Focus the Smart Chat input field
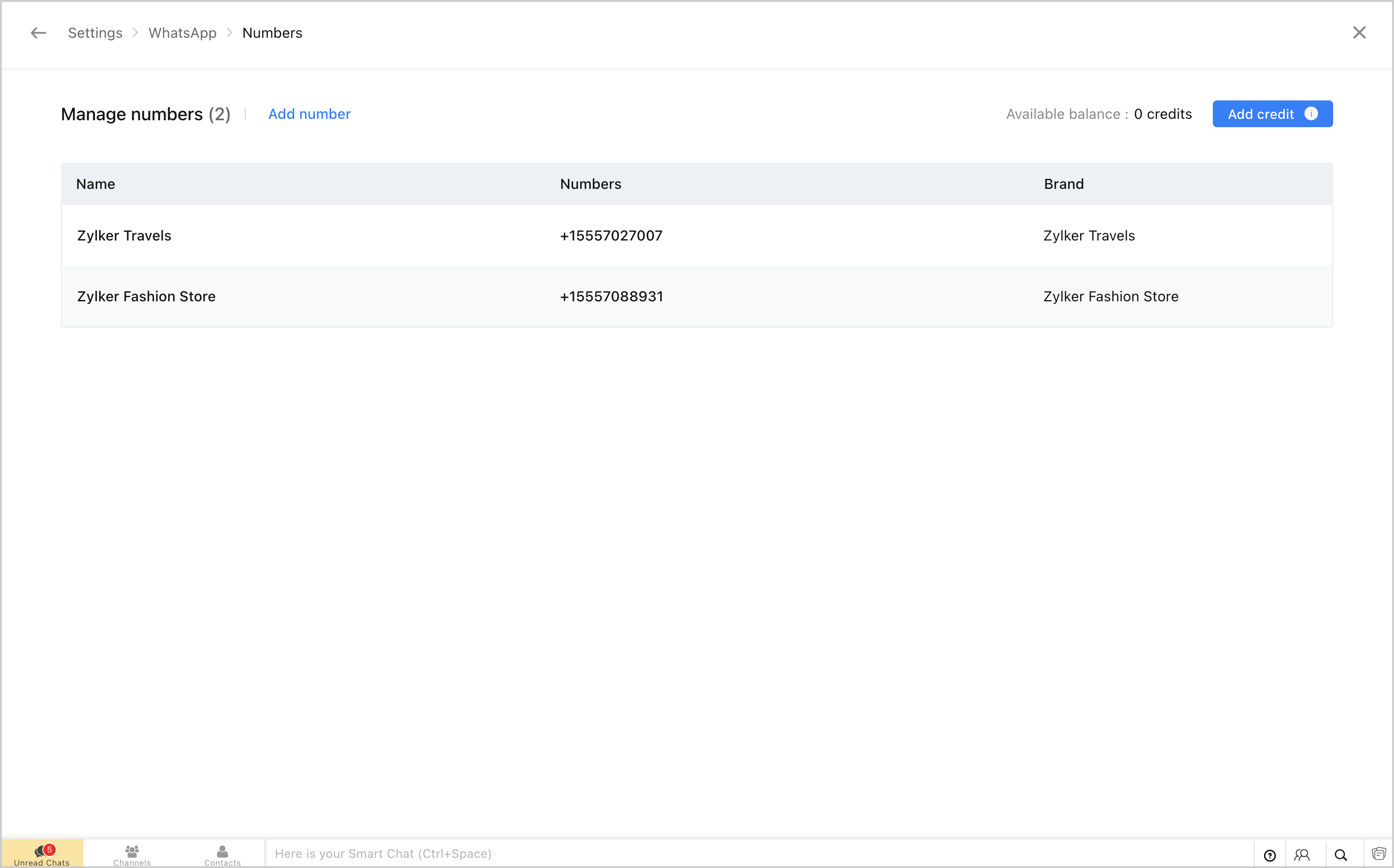Viewport: 1394px width, 868px height. pyautogui.click(x=747, y=854)
